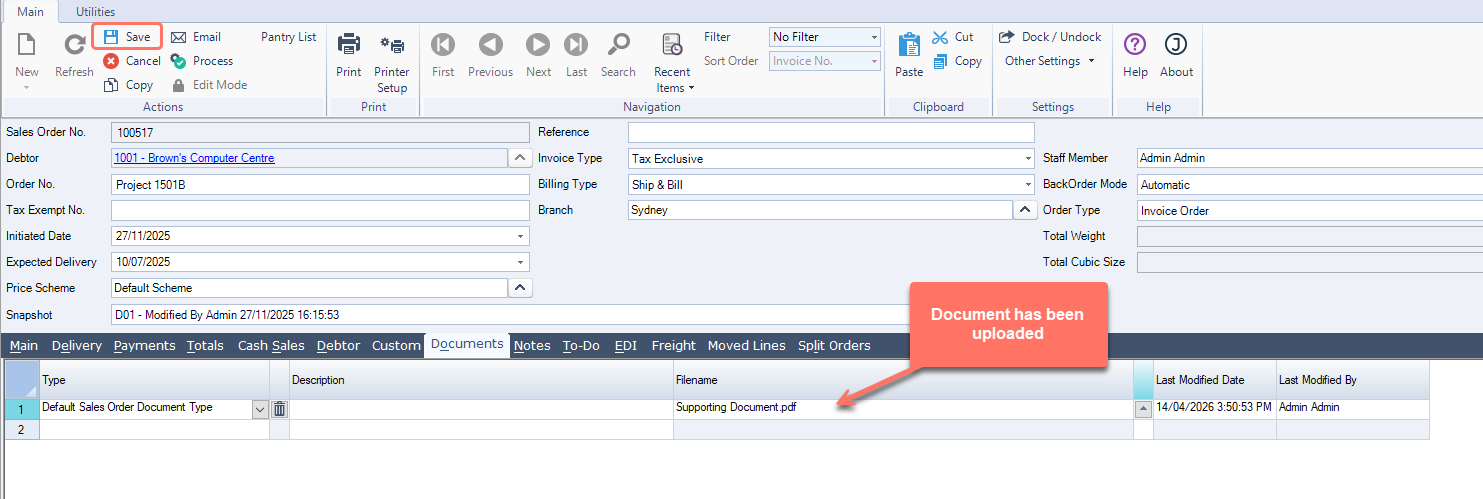Click the Order No. field

(x=320, y=184)
